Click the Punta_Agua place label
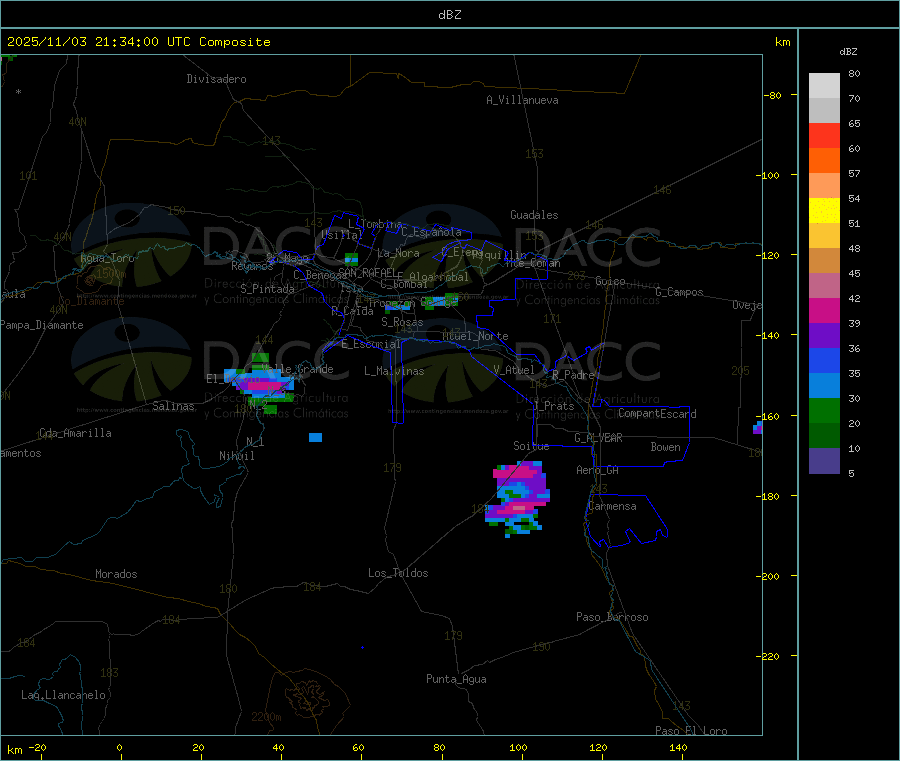Image resolution: width=900 pixels, height=761 pixels. [456, 679]
